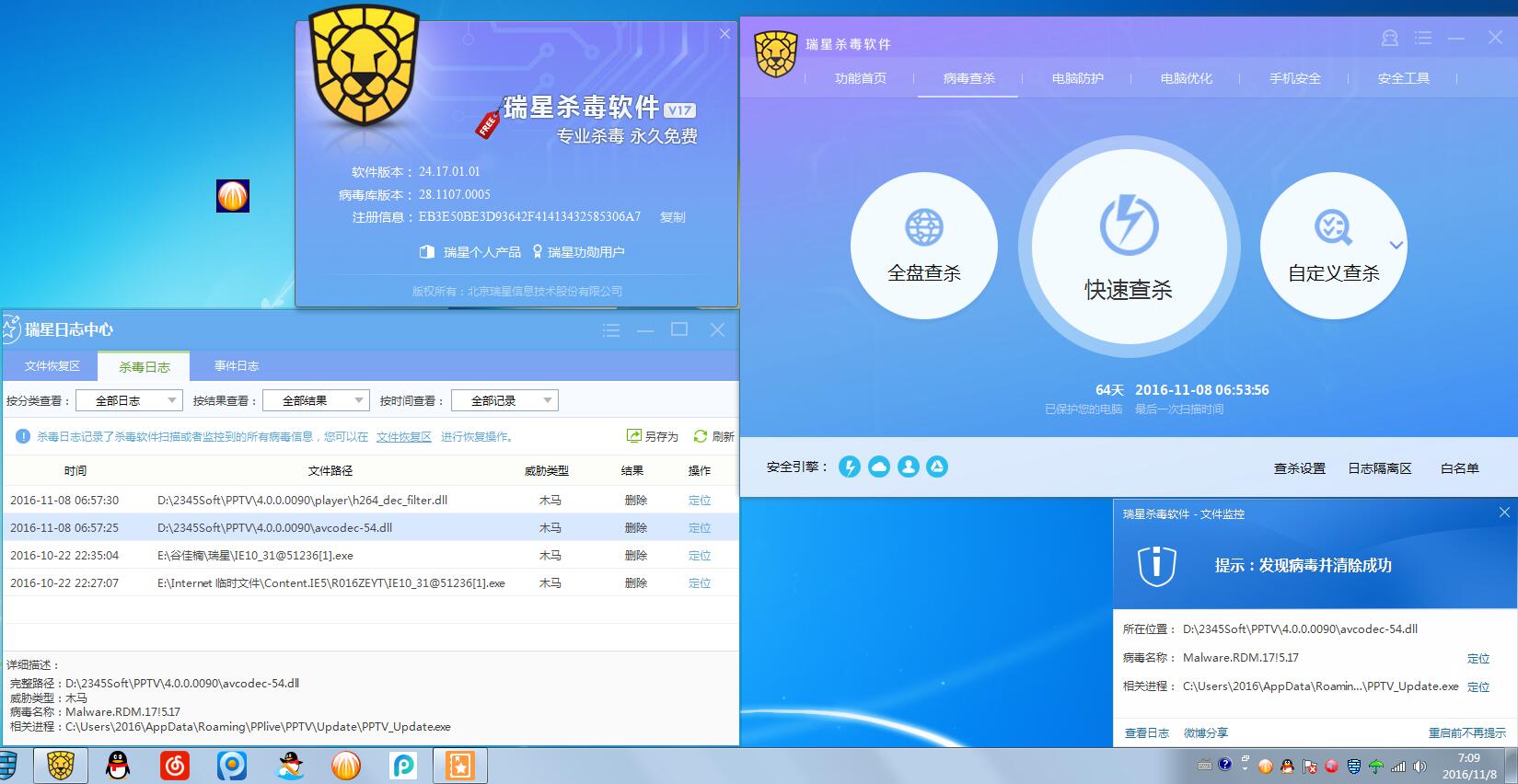Switch to 电脑优化 tab
1518x784 pixels.
coord(1187,78)
